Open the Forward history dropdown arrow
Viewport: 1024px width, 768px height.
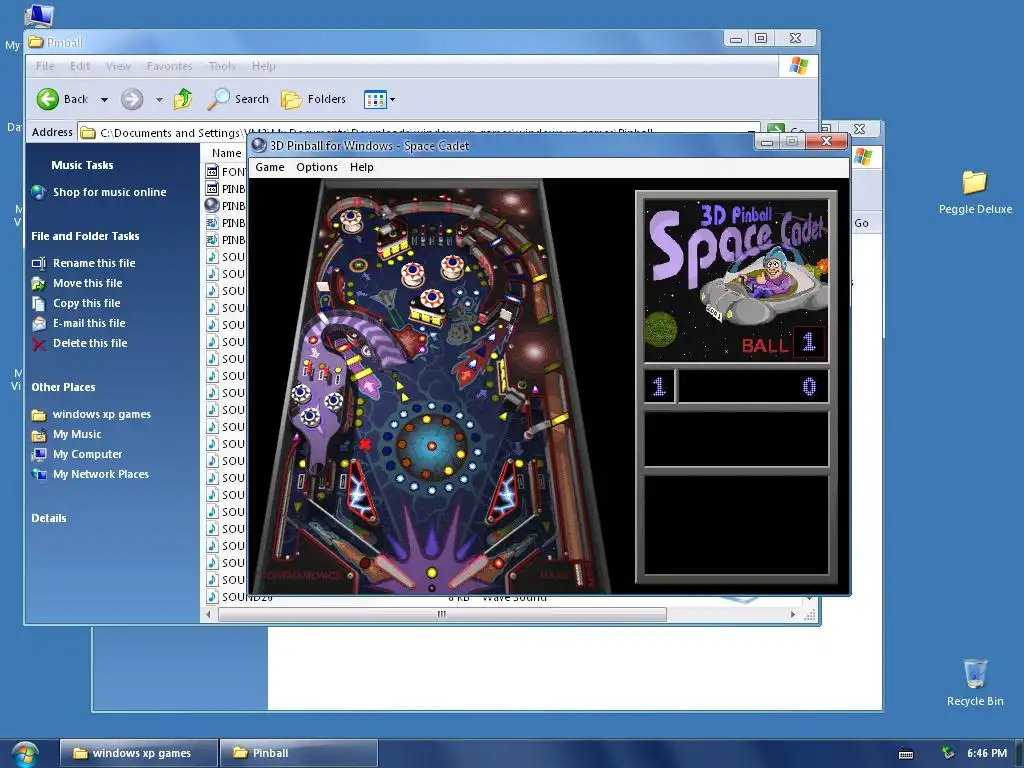[x=159, y=100]
